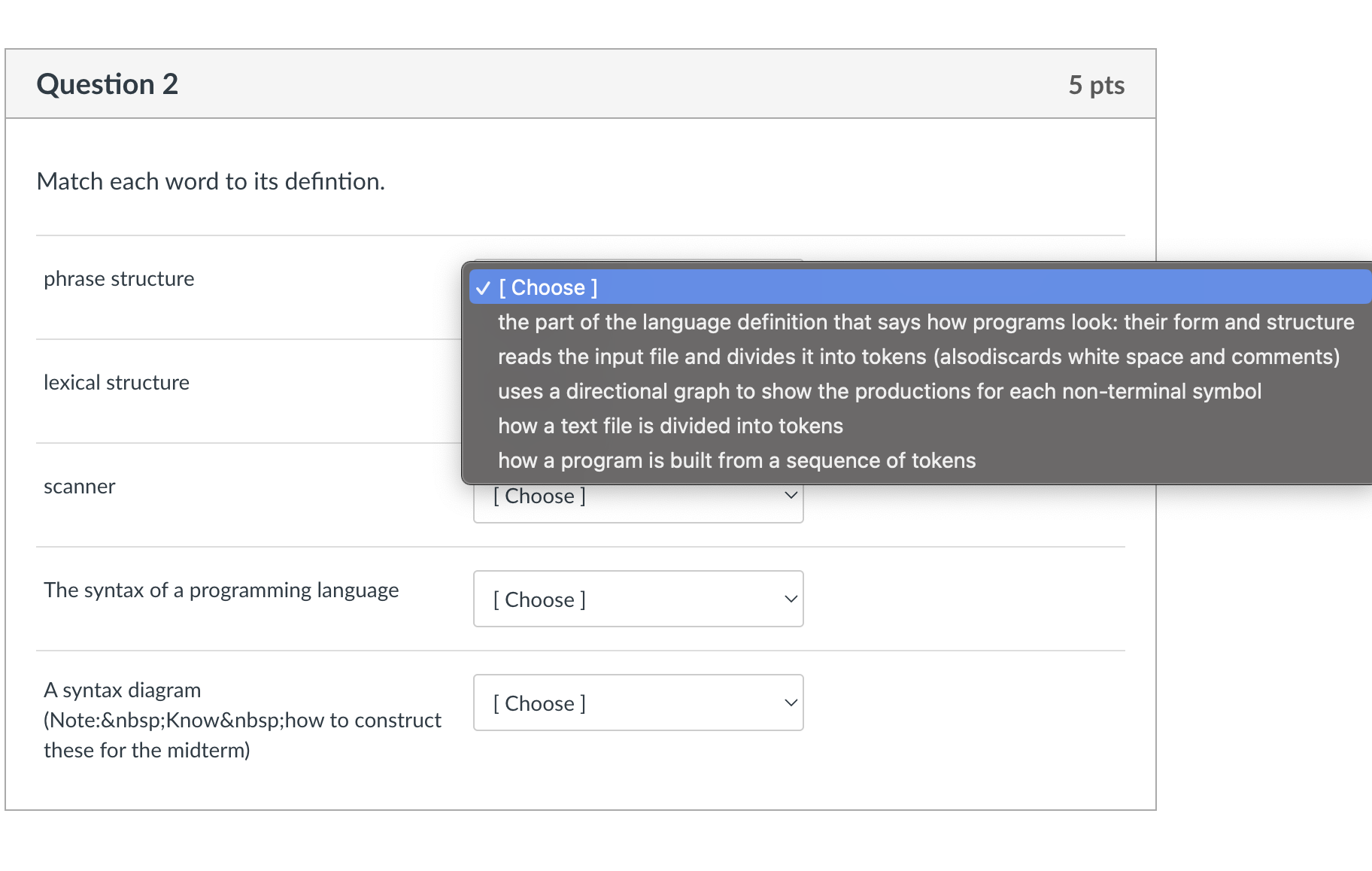Pick "uses a directional graph" option
Viewport: 1372px width, 871px height.
[x=879, y=392]
